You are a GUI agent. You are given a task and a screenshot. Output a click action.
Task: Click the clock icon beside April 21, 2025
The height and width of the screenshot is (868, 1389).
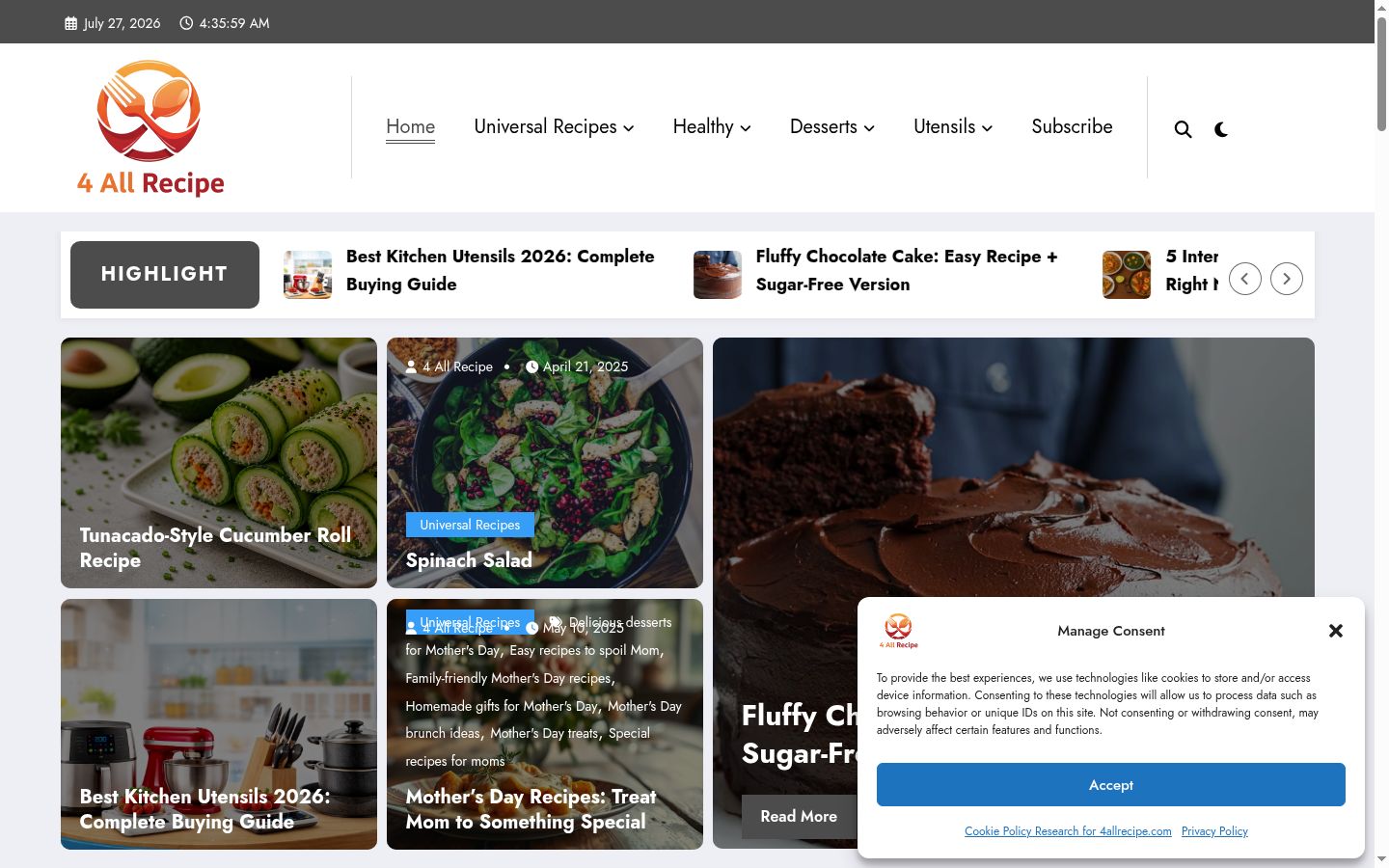(x=531, y=366)
